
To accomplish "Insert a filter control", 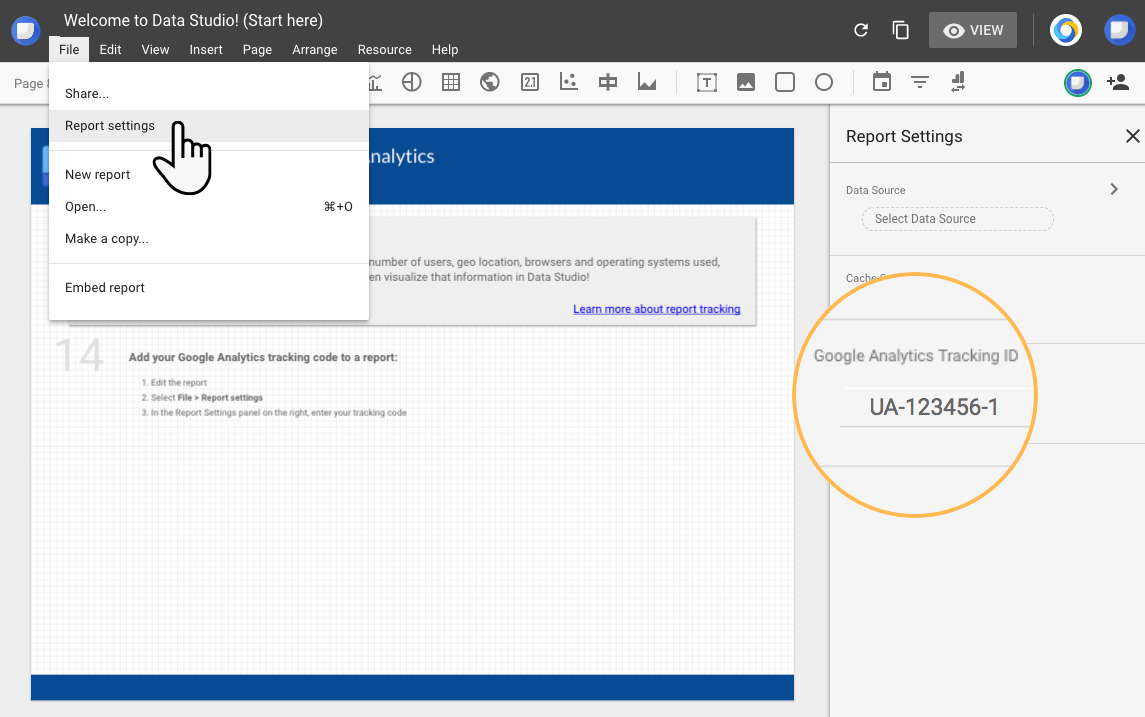I will [x=920, y=83].
